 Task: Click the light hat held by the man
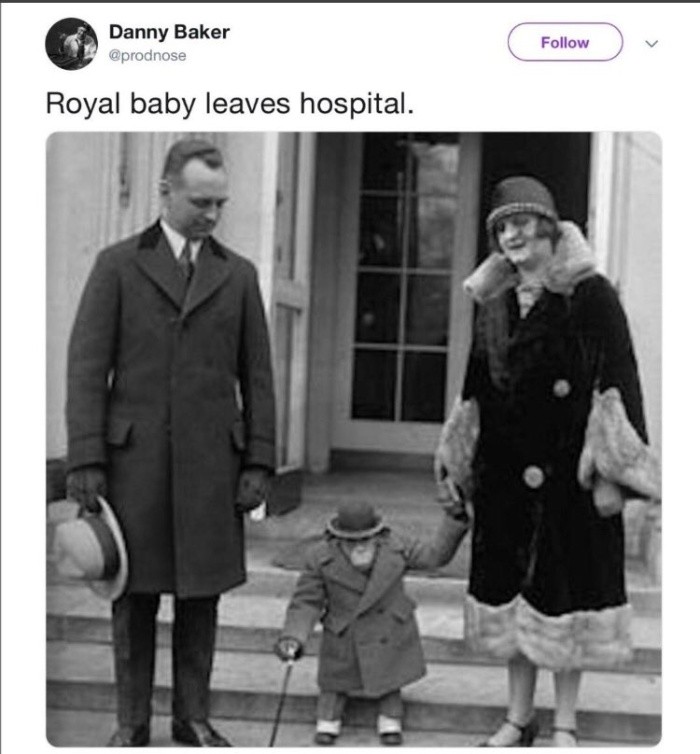[x=92, y=546]
